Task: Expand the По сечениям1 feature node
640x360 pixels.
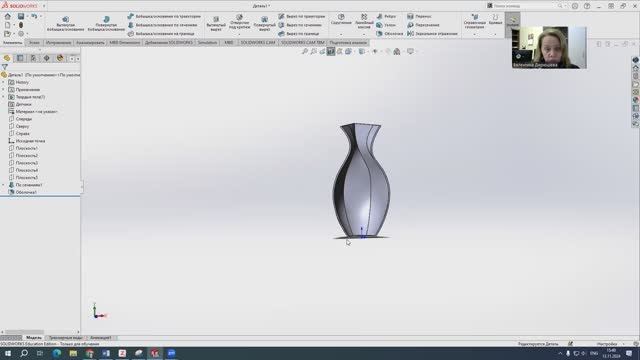Action: coord(4,185)
